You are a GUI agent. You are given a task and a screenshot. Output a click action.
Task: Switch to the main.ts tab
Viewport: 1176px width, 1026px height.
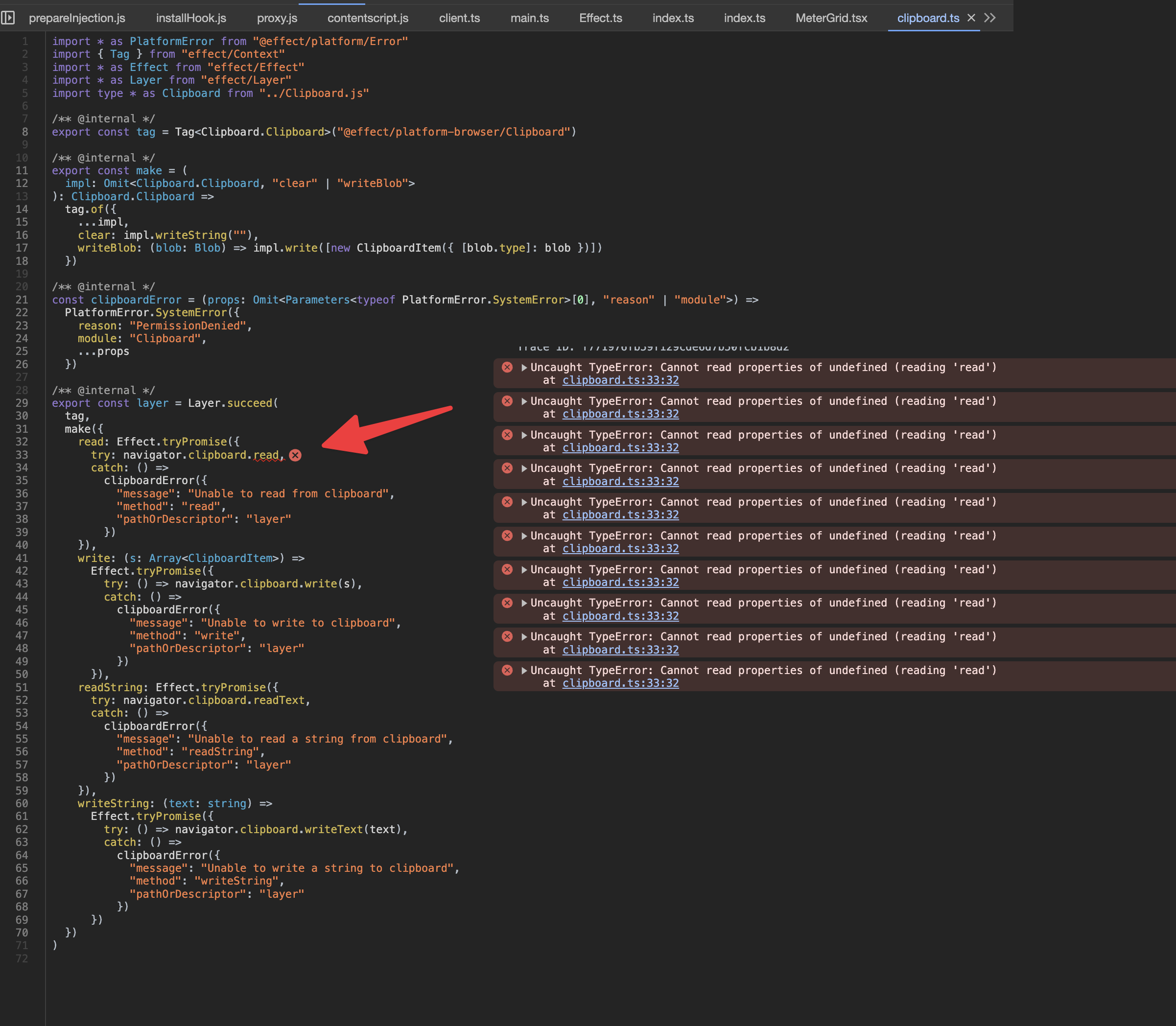coord(529,18)
